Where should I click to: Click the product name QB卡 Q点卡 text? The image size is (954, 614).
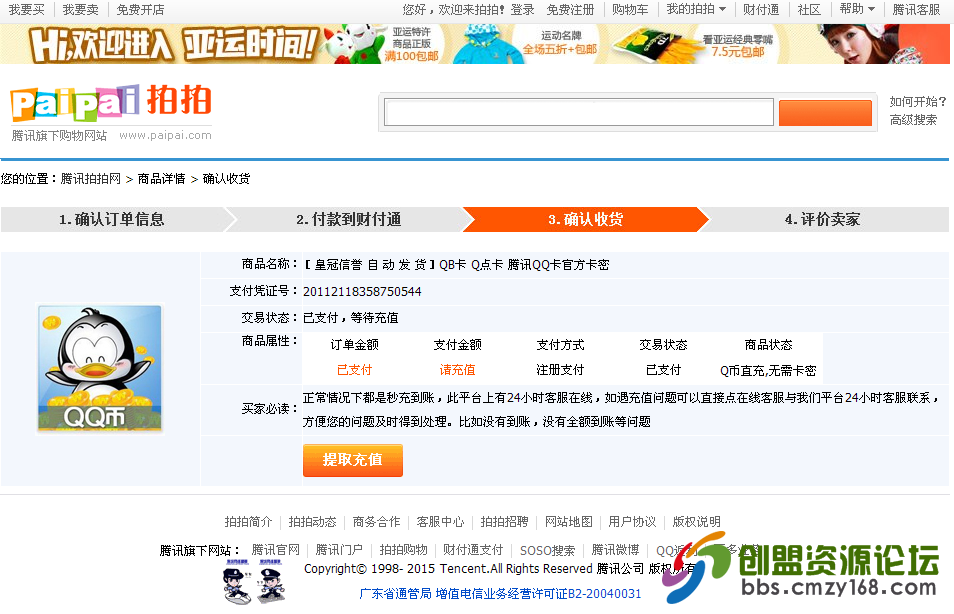[456, 265]
